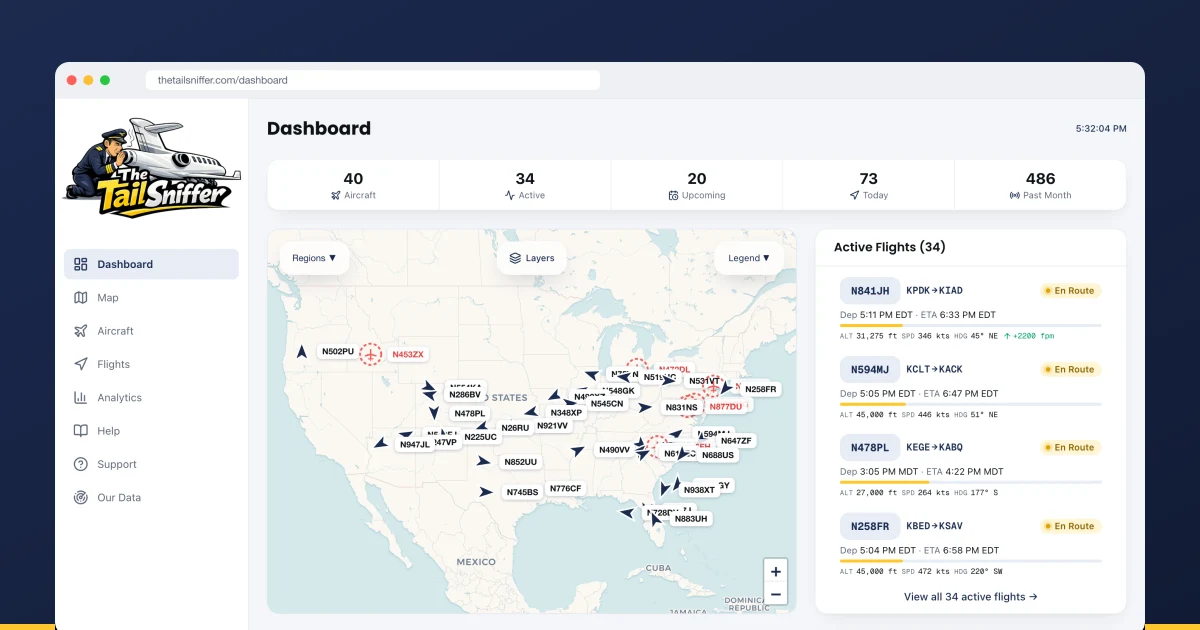1200x630 pixels.
Task: Open N258FR badge in Active Flights list
Action: [x=870, y=526]
